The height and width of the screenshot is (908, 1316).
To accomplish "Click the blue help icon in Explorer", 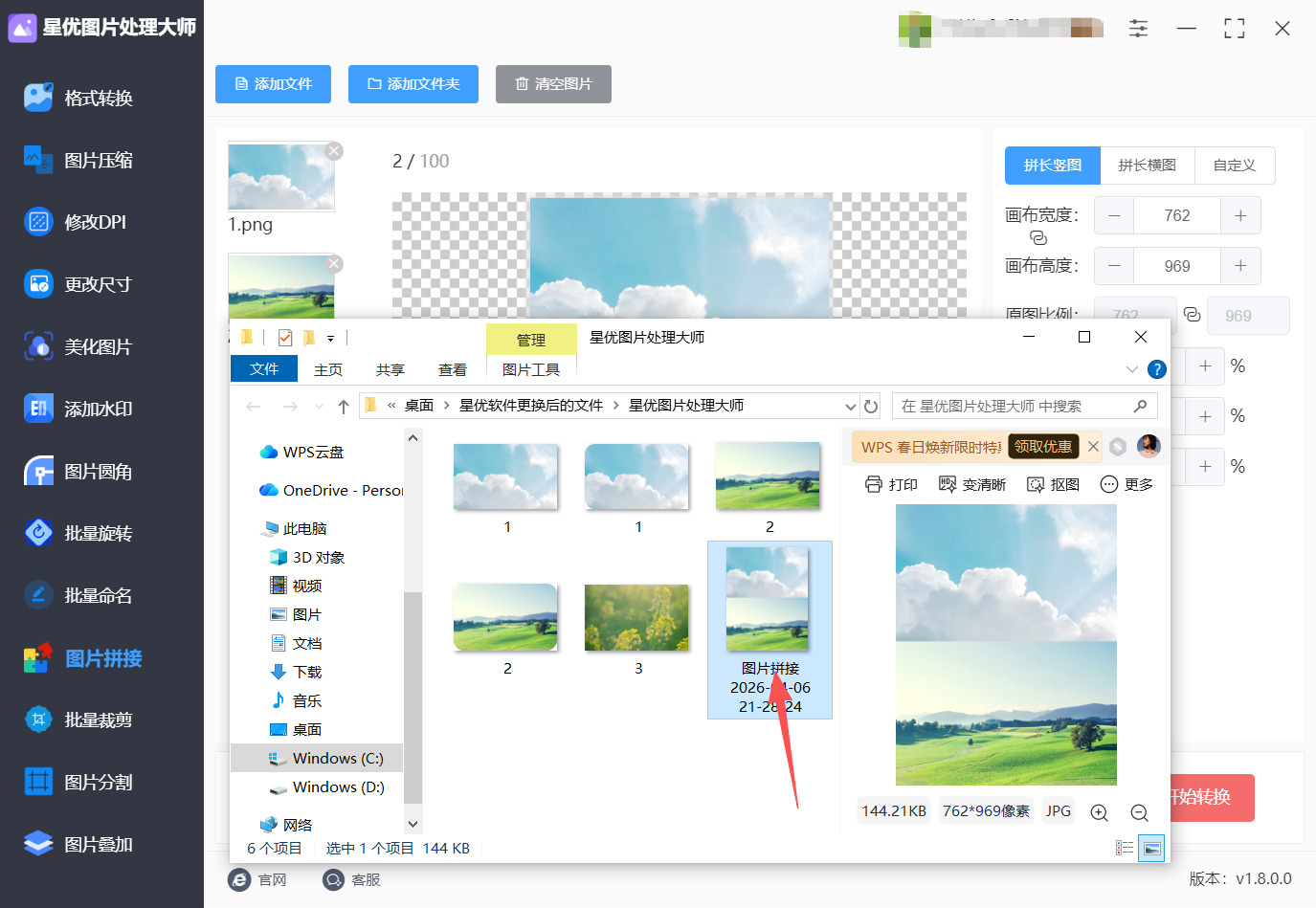I will (1157, 369).
